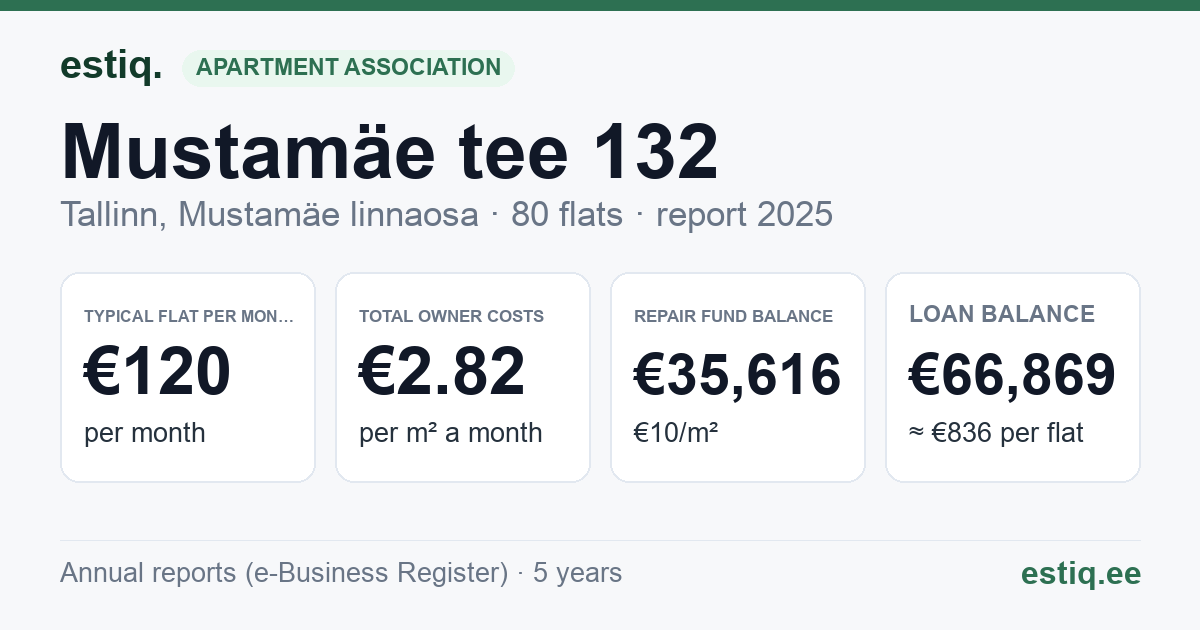
Task: Click the Annual reports source note
Action: pos(341,573)
